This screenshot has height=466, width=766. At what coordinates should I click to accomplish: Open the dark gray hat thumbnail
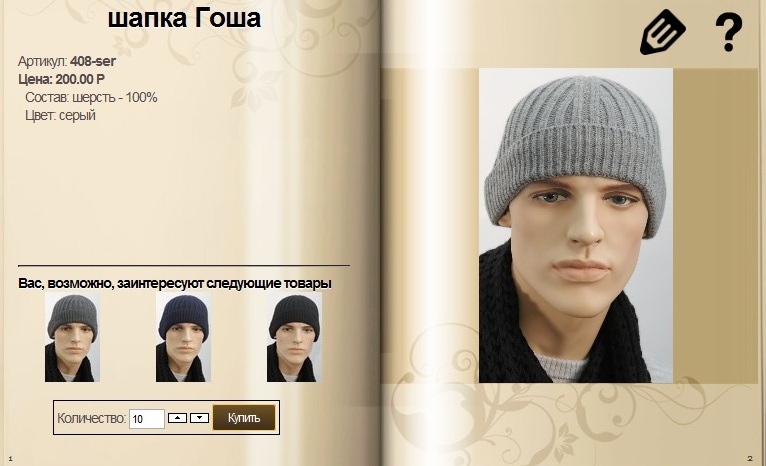coord(72,337)
